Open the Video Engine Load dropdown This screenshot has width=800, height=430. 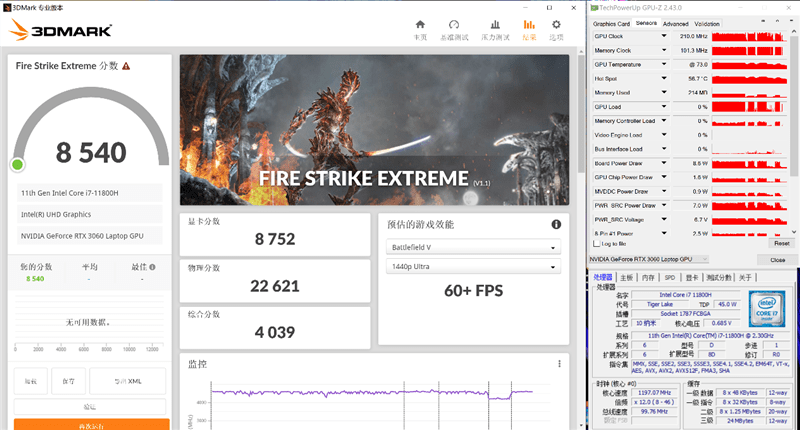click(664, 135)
